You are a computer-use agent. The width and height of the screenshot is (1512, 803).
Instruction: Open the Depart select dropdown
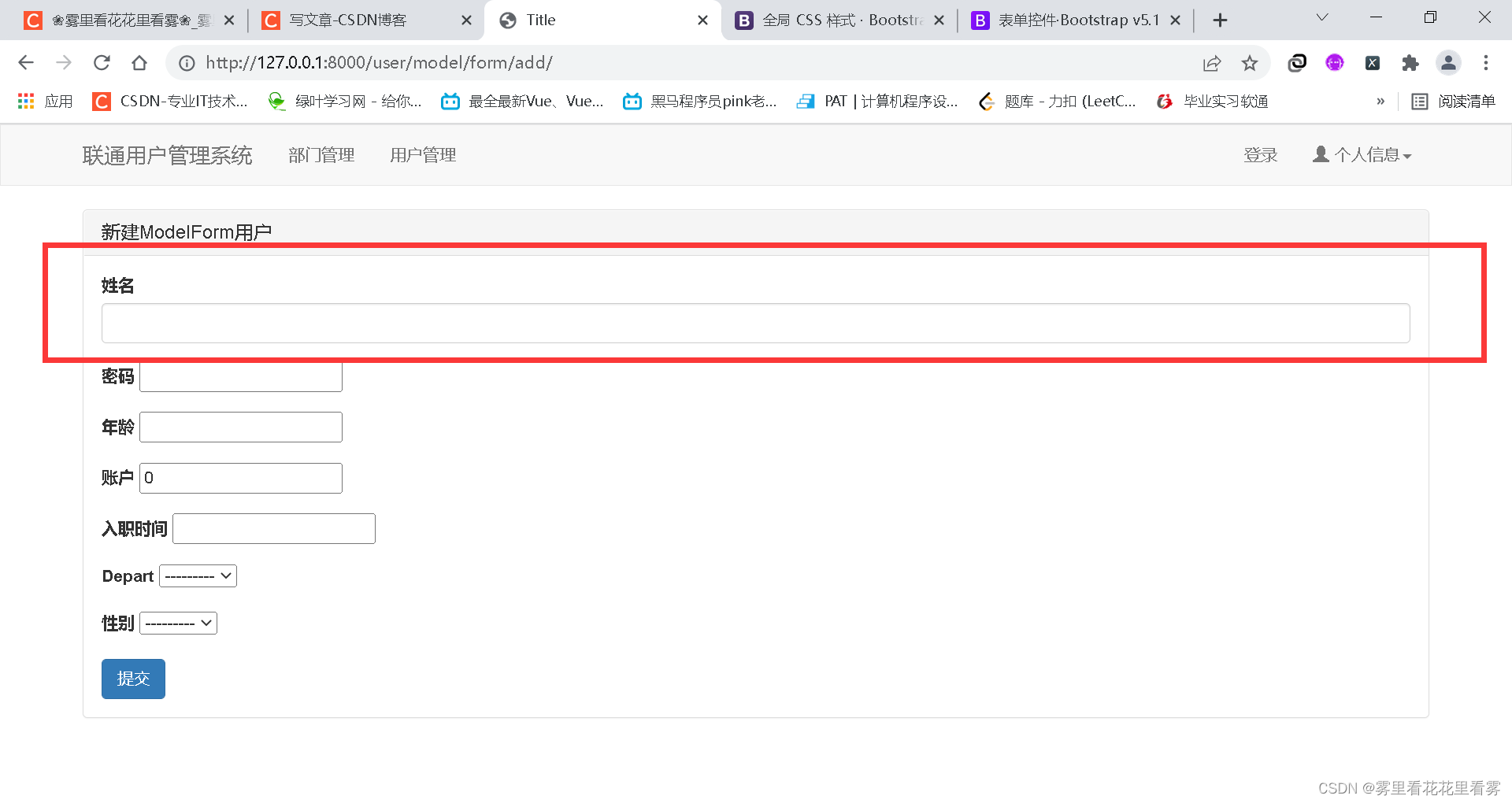(198, 576)
